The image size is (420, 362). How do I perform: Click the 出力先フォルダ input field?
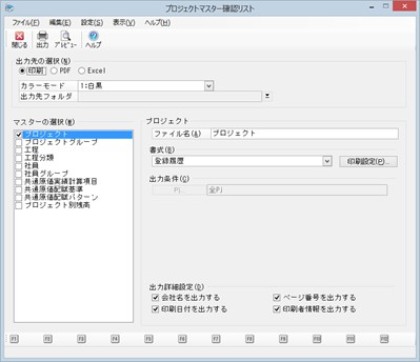(x=170, y=96)
